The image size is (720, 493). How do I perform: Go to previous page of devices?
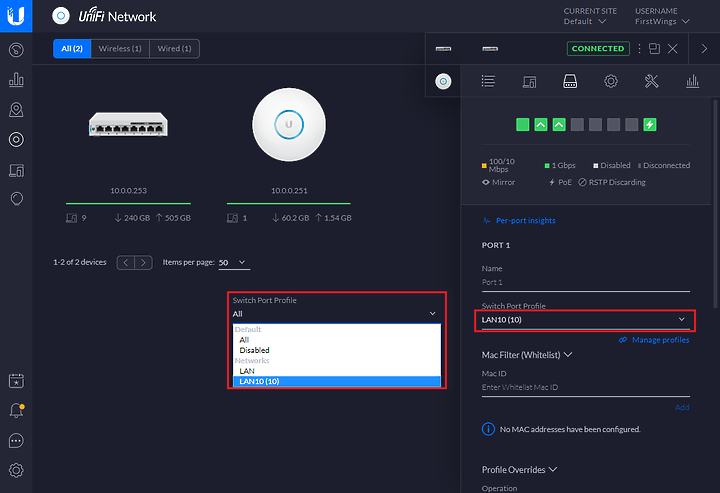click(126, 263)
